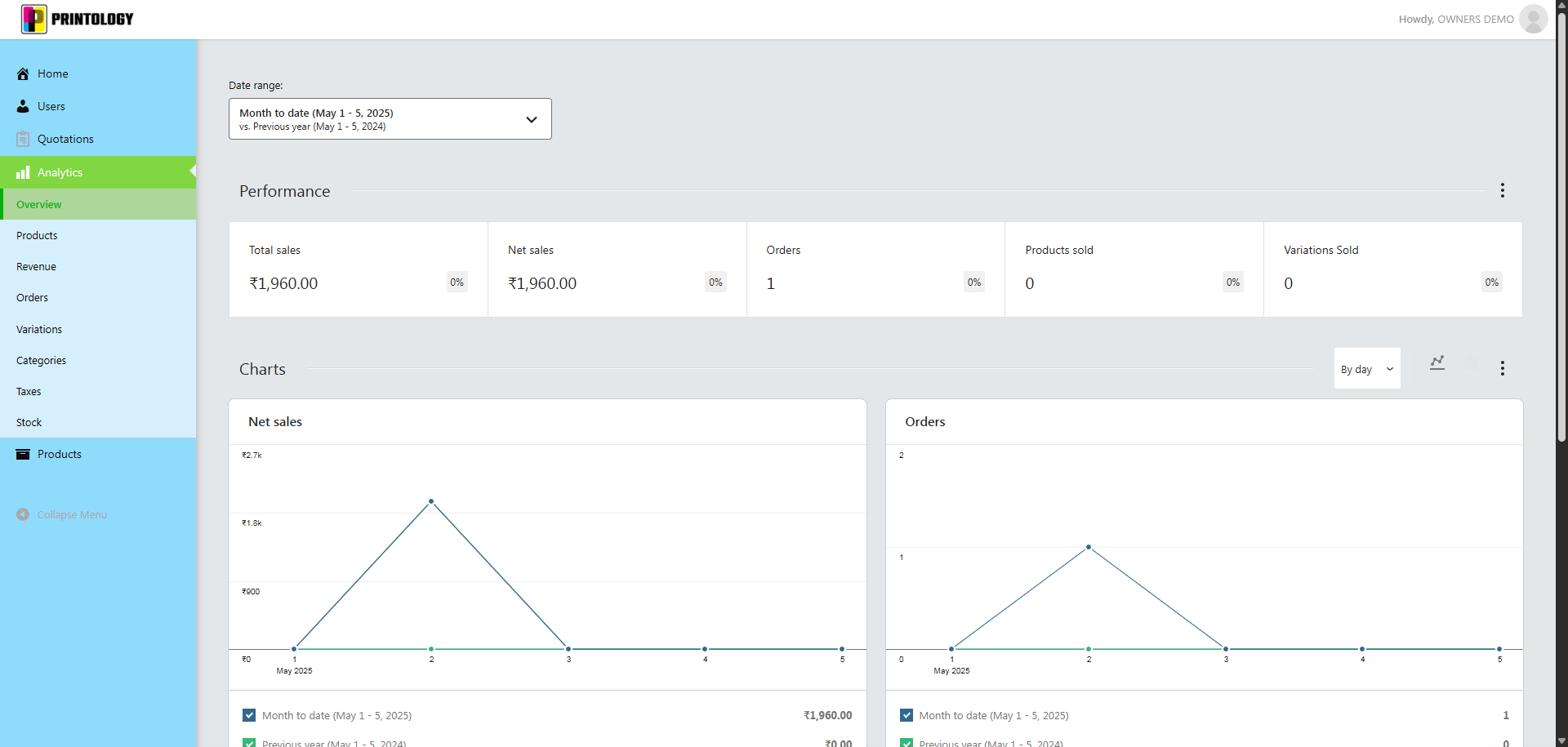The image size is (1568, 747).
Task: Open Taxes analytics submenu
Action: point(98,391)
